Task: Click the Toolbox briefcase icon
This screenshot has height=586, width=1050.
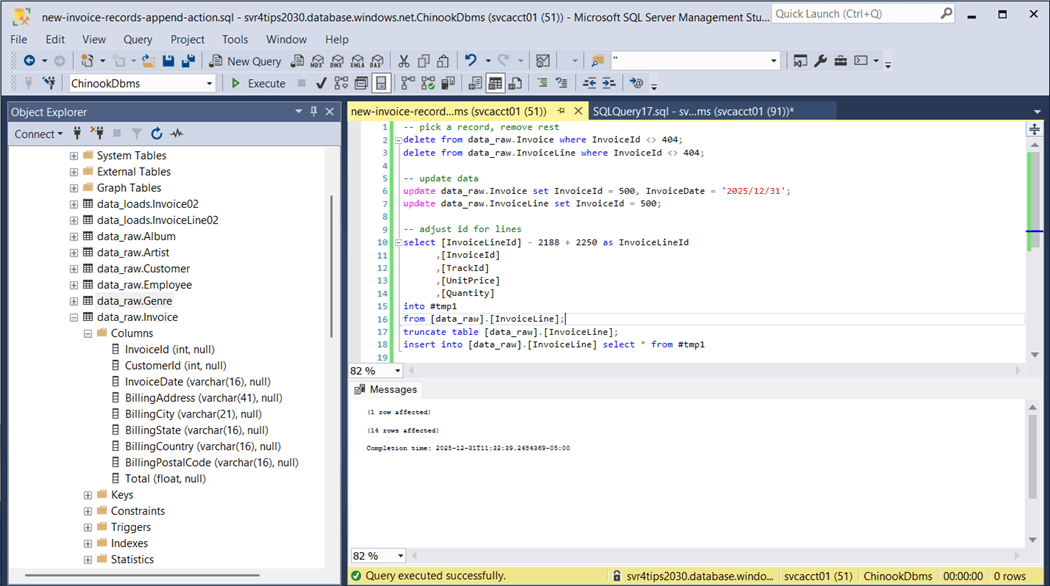Action: [840, 61]
